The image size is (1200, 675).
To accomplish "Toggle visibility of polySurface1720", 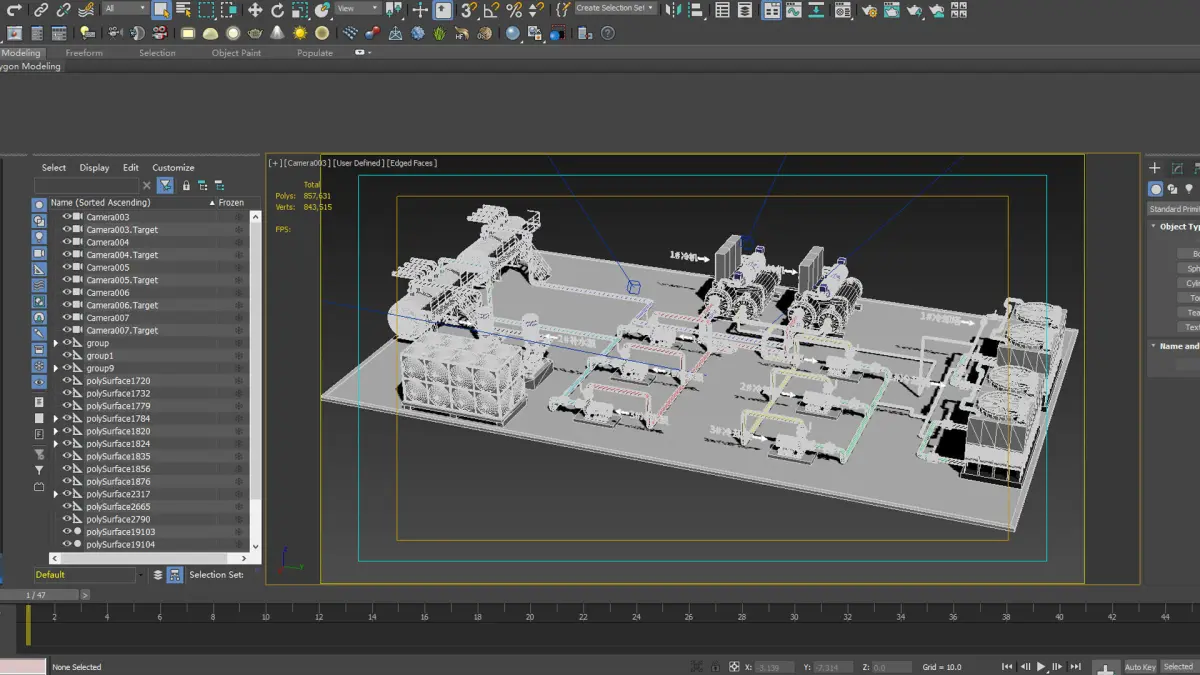I will (x=67, y=381).
